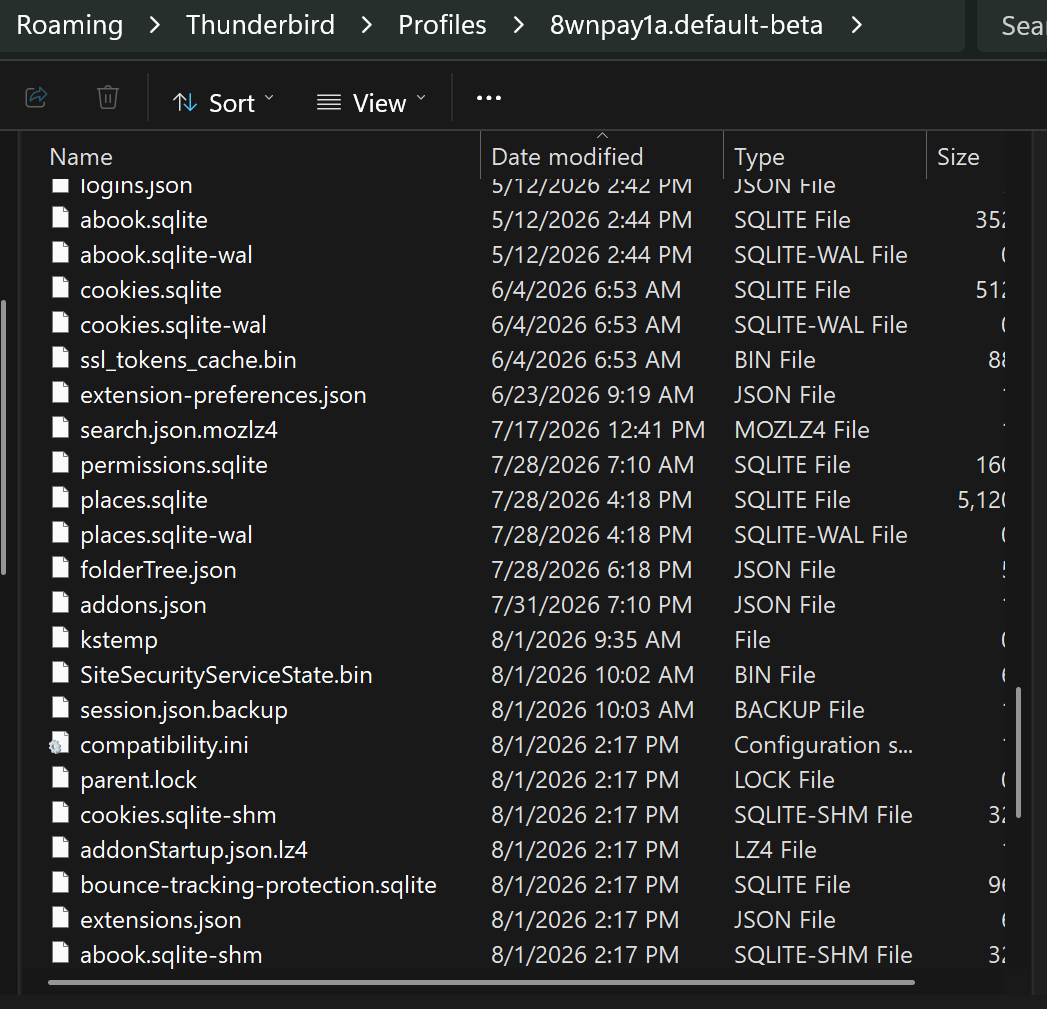
Task: Expand the chevron after Profiles breadcrumb
Action: tap(518, 25)
